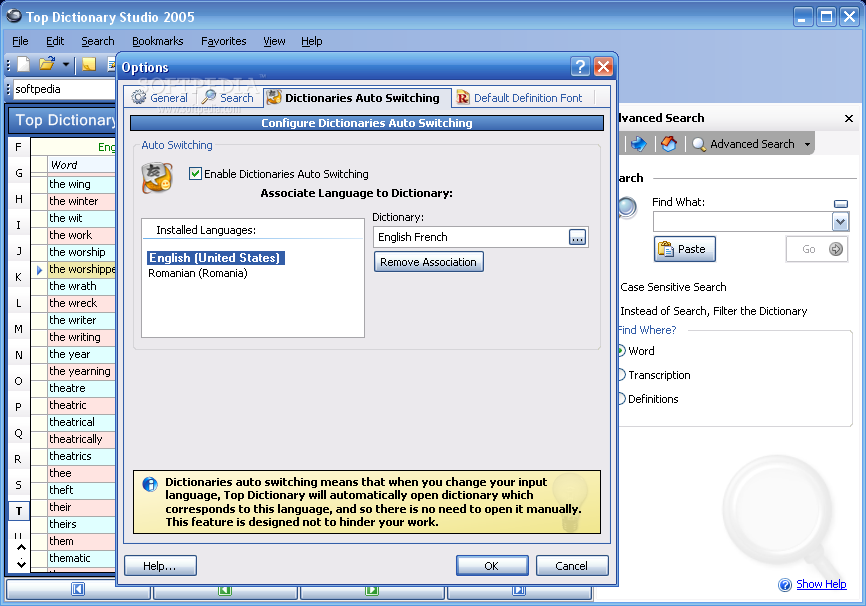The height and width of the screenshot is (606, 866).
Task: Click the Find What text field
Action: 742,222
